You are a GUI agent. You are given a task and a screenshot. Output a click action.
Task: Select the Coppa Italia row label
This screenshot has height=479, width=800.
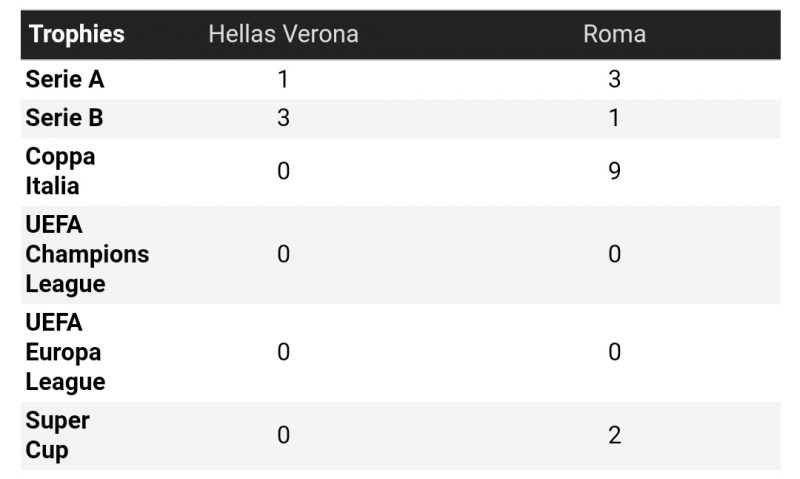60,171
